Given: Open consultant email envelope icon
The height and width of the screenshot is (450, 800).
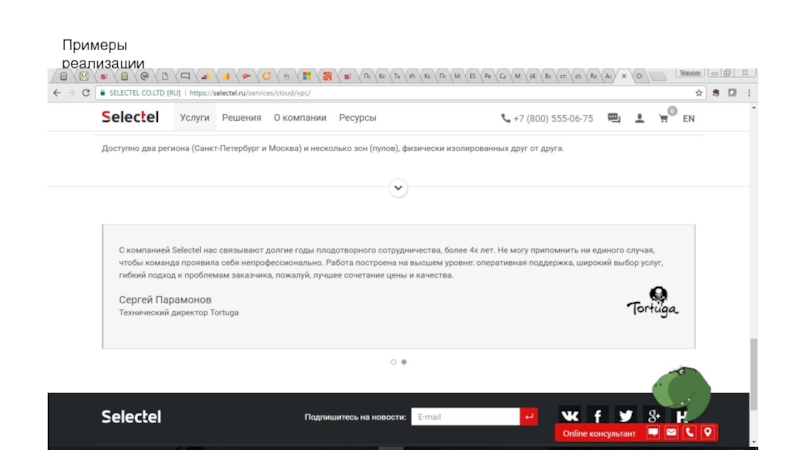Looking at the screenshot, I should coord(671,433).
